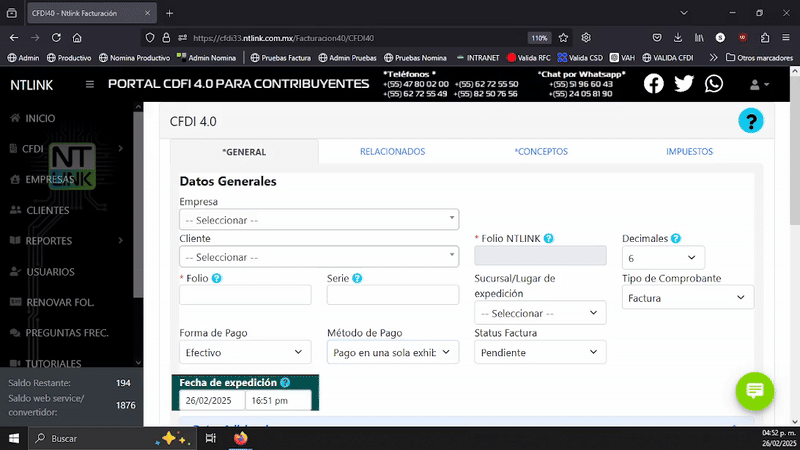Viewport: 800px width, 450px height.
Task: Show help for Decimales field
Action: (x=676, y=238)
